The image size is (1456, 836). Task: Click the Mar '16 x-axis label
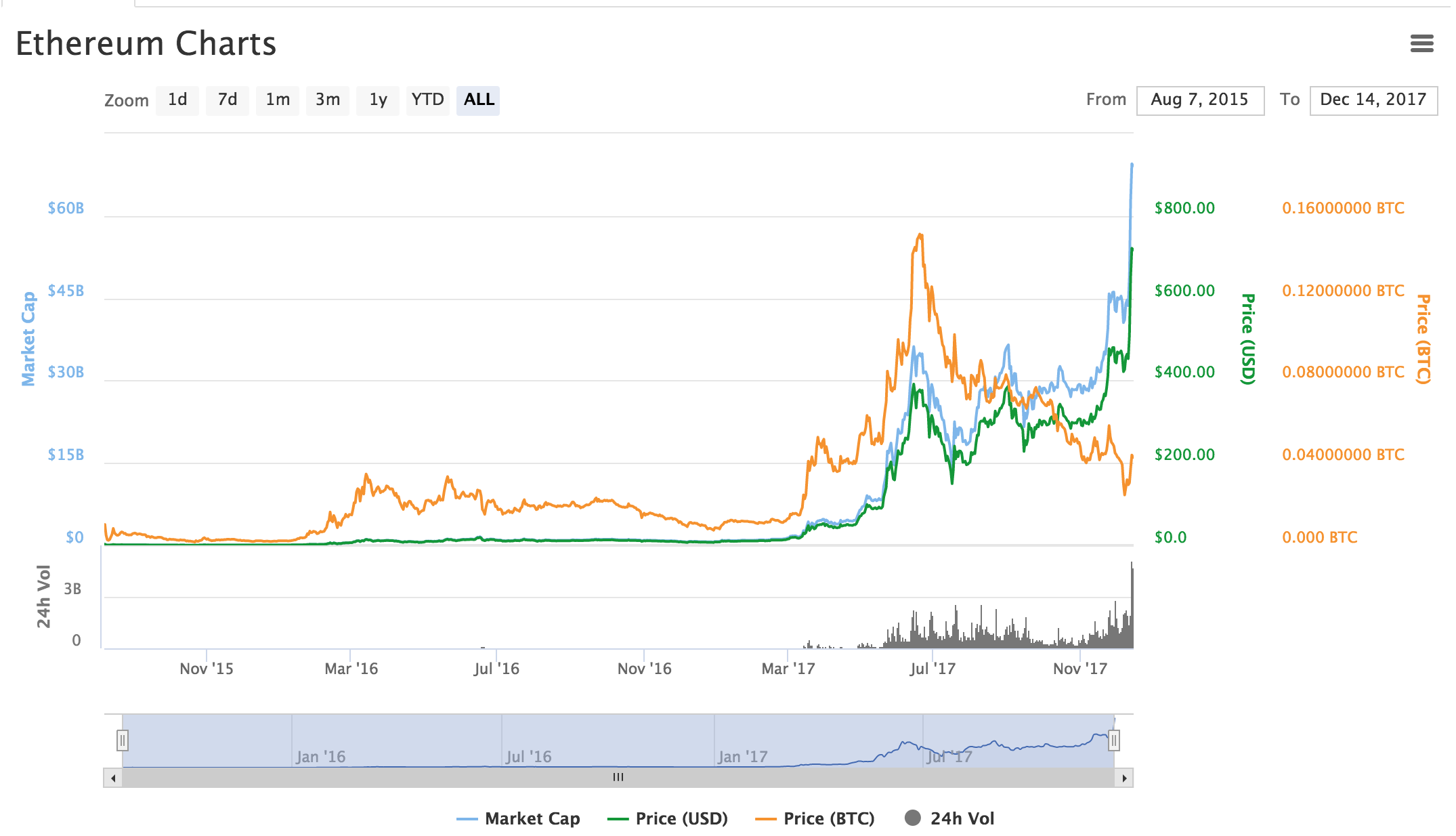pyautogui.click(x=351, y=669)
